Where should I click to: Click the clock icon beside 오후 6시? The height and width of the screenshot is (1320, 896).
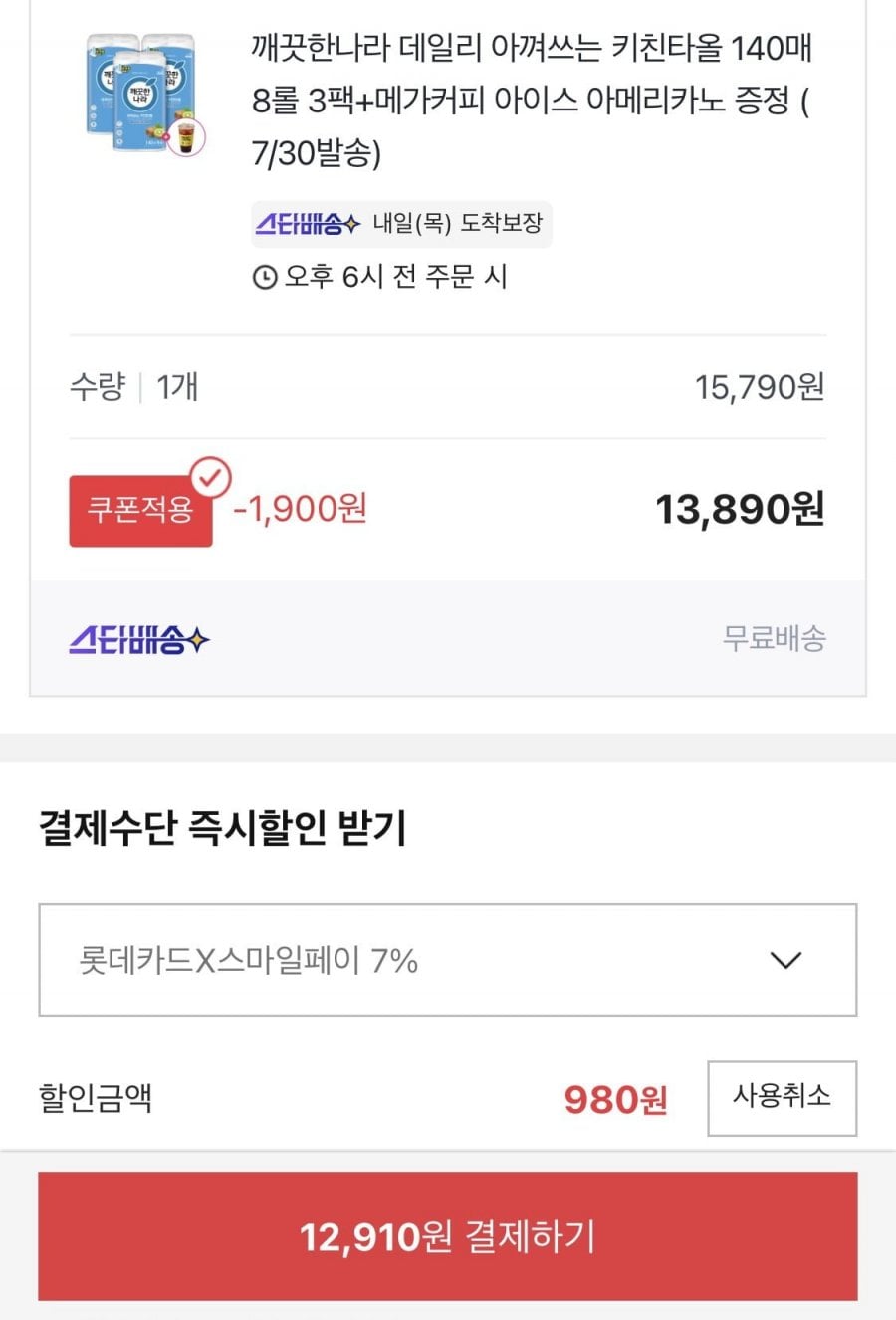(264, 277)
